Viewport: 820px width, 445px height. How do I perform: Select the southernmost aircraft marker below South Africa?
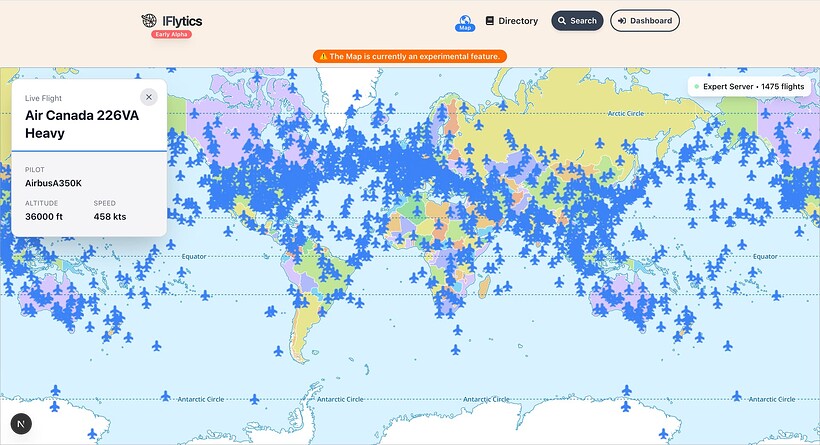(x=456, y=349)
